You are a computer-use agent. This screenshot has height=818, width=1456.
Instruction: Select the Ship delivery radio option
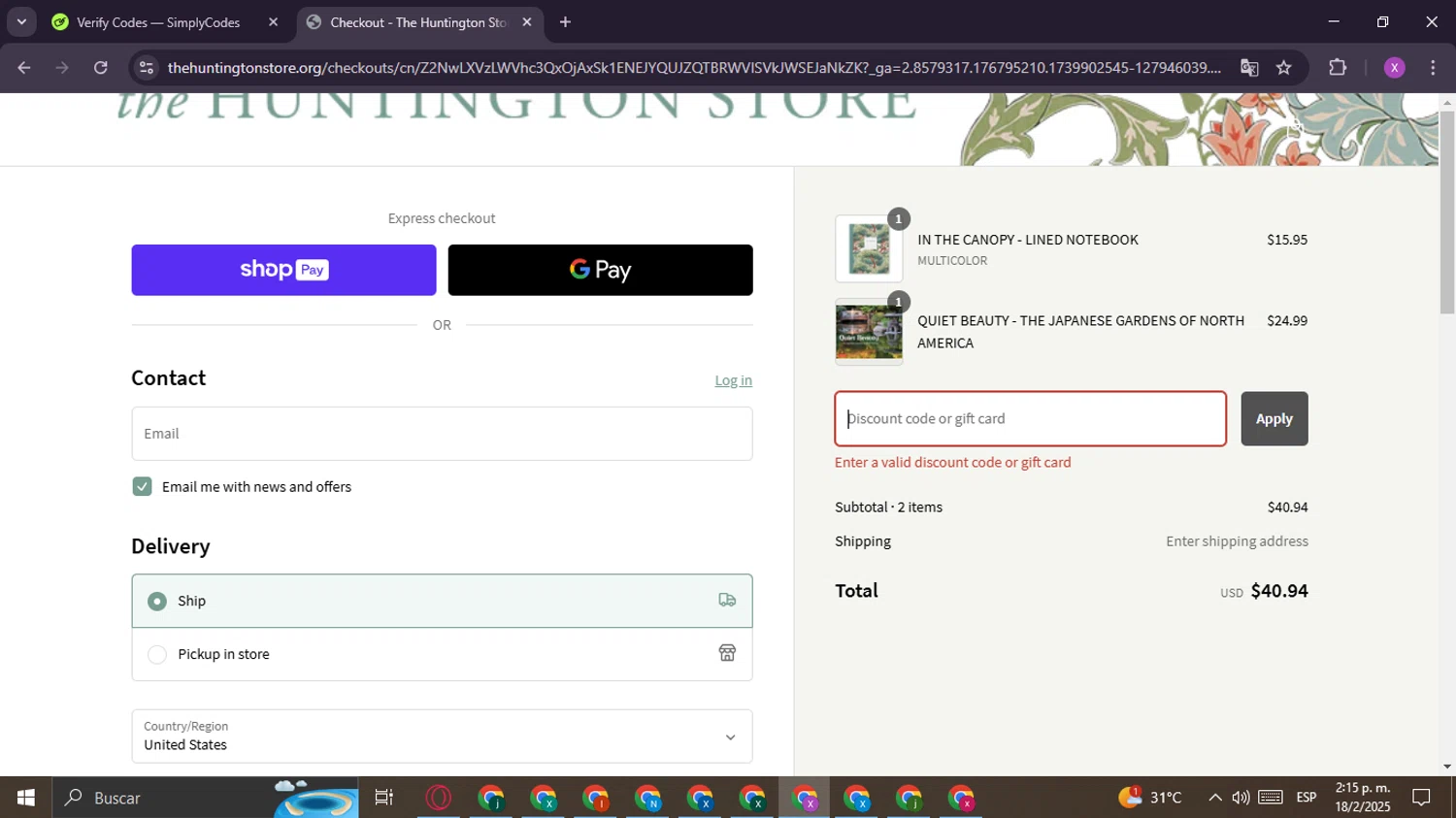[157, 602]
